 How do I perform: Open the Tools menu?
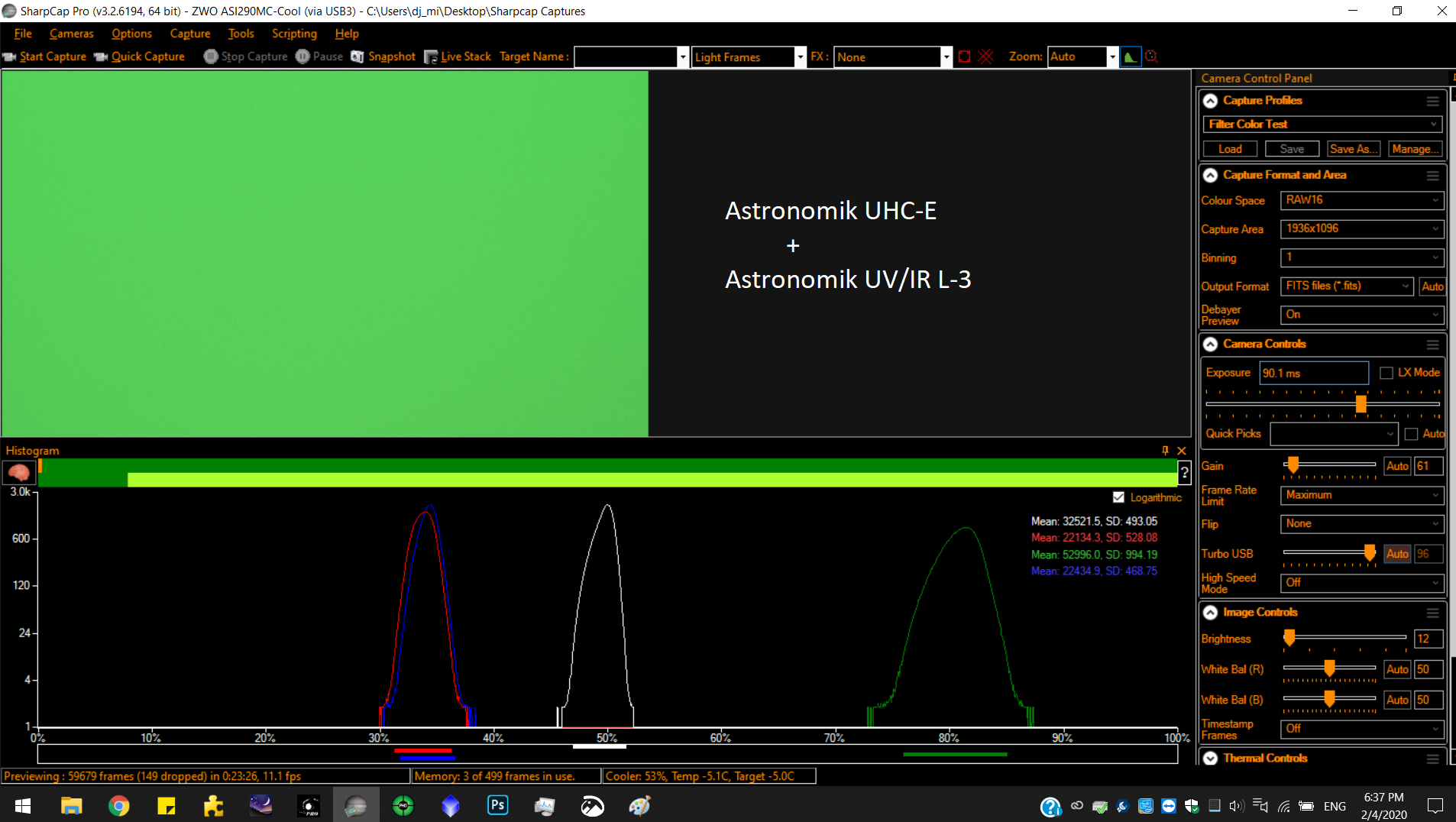[x=241, y=34]
